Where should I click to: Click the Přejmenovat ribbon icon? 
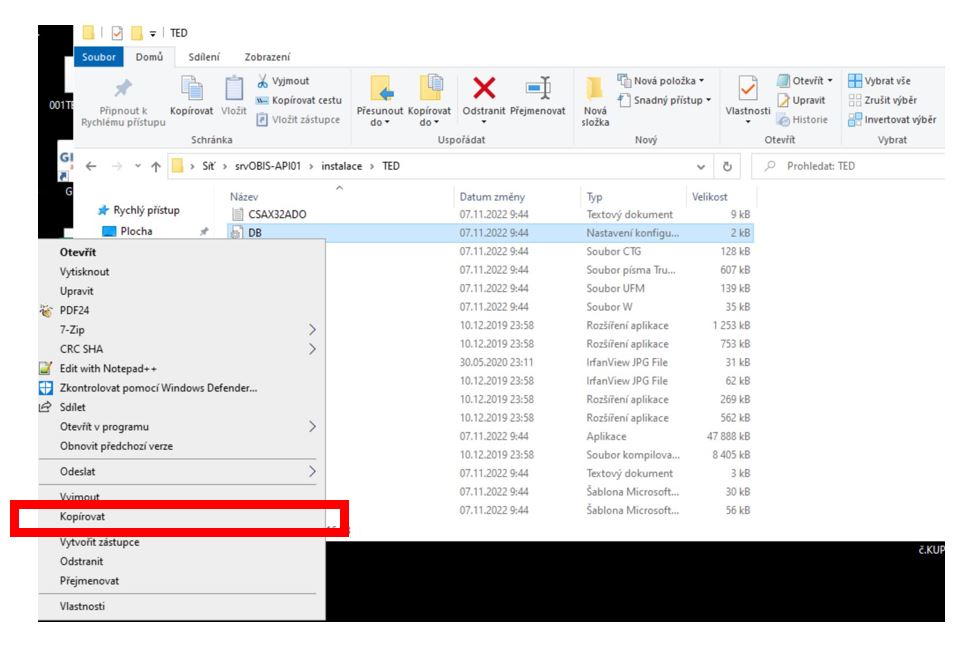point(538,89)
